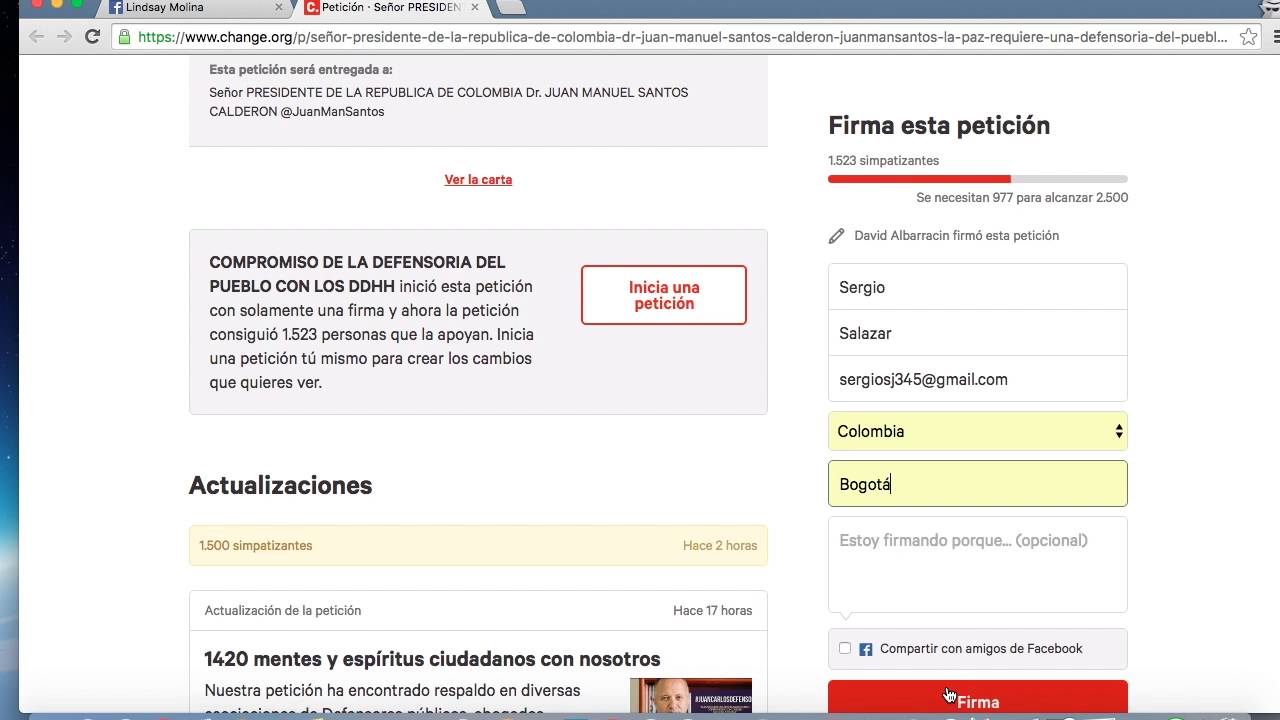
Task: Click the signature progress bar
Action: tap(978, 179)
